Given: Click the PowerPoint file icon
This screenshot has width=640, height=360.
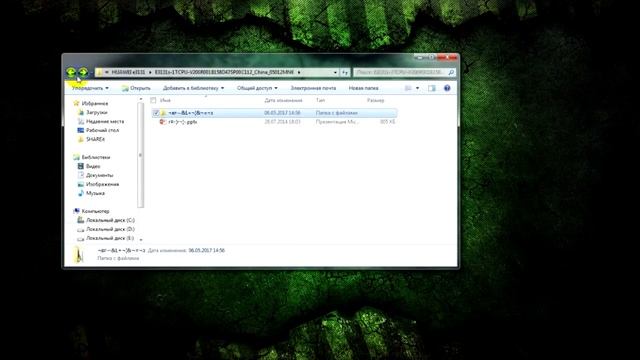Looking at the screenshot, I should point(163,122).
